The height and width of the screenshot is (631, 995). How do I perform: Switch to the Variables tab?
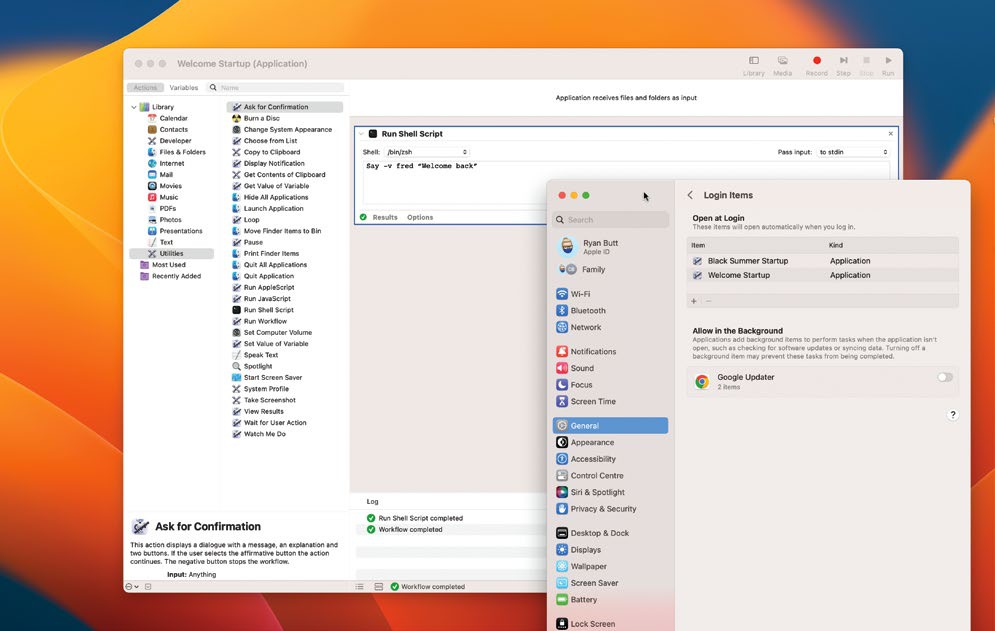(183, 88)
